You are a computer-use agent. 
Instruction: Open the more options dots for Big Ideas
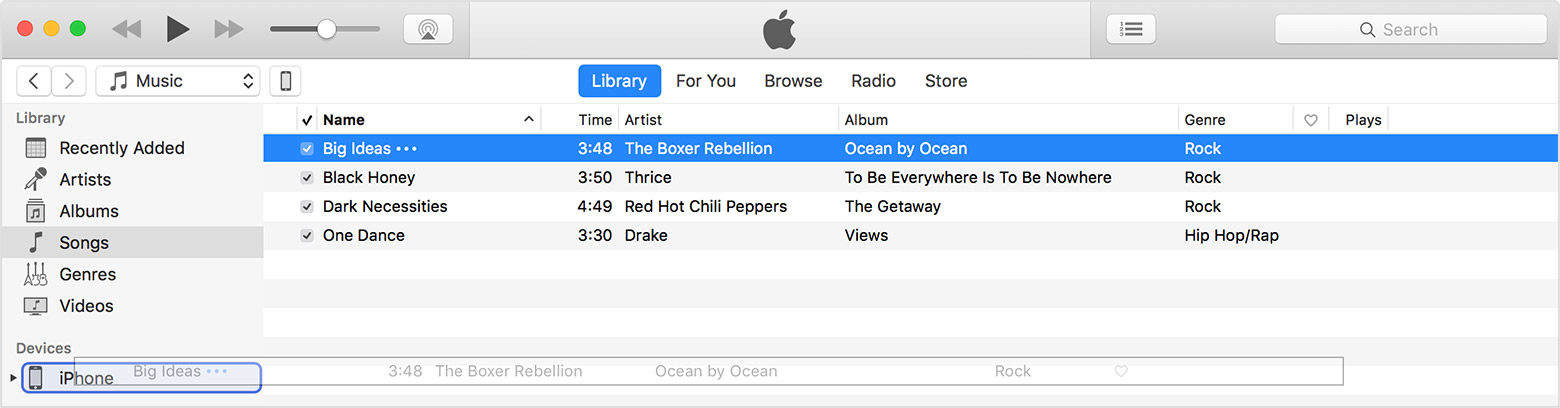[x=406, y=149]
